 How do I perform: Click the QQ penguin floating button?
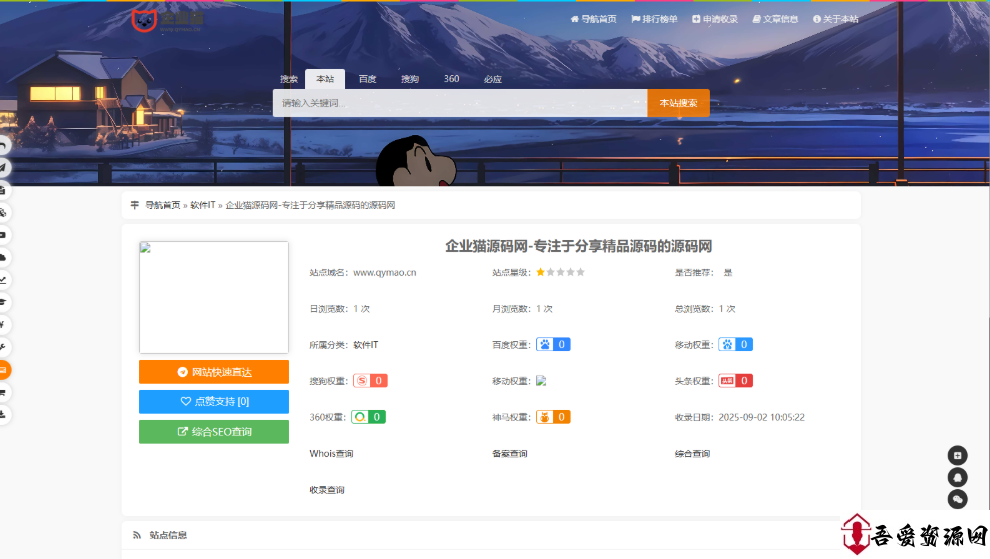957,478
